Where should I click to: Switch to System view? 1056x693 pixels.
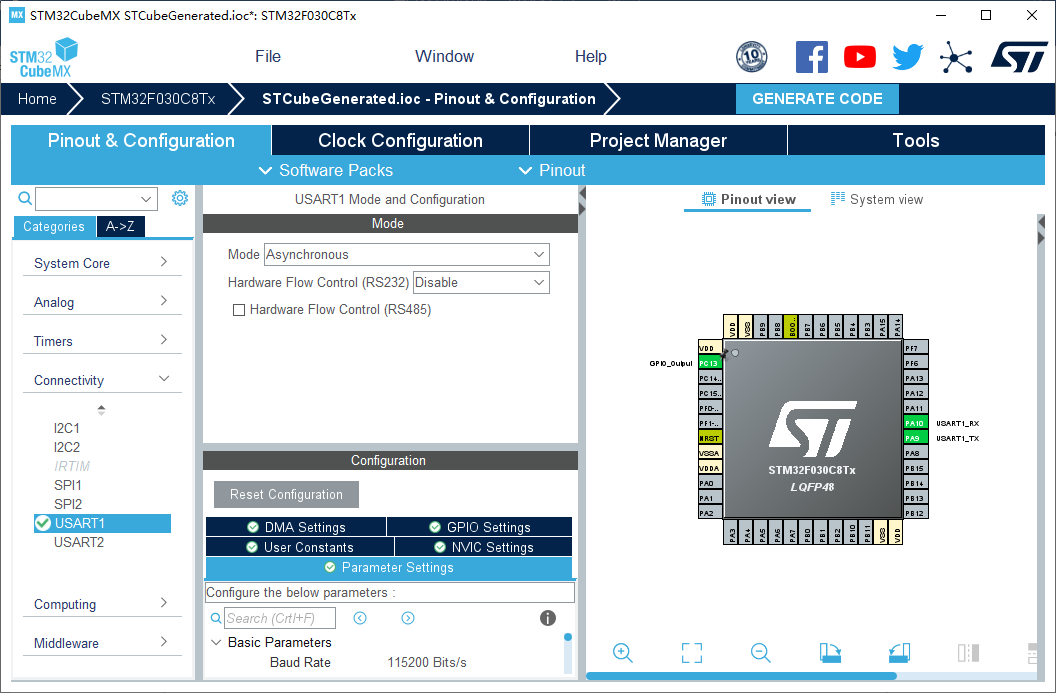pos(876,199)
